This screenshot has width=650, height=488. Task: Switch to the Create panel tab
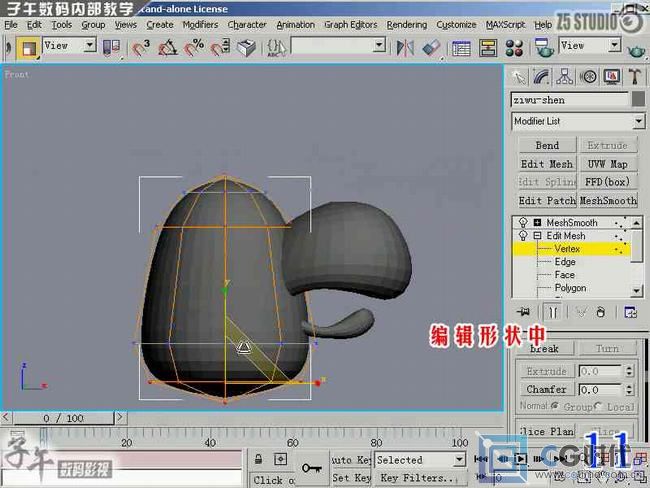518,77
